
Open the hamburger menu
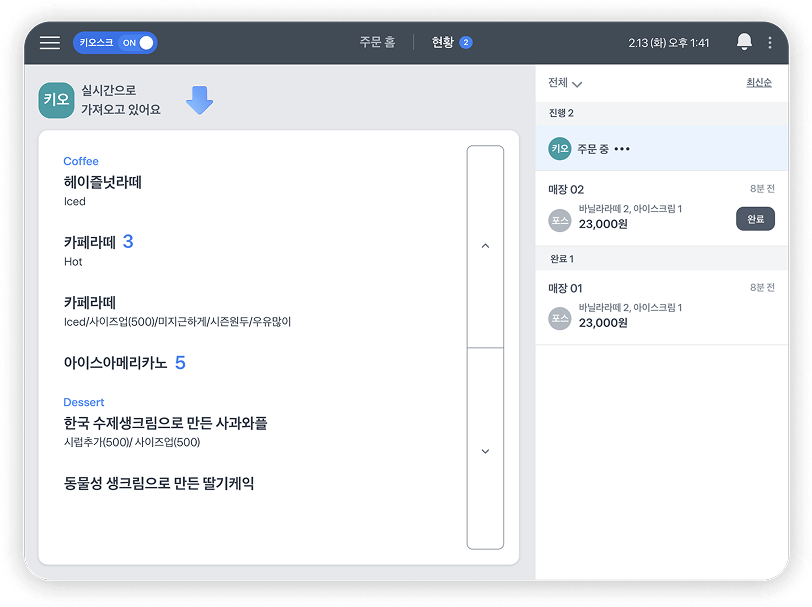(x=50, y=43)
